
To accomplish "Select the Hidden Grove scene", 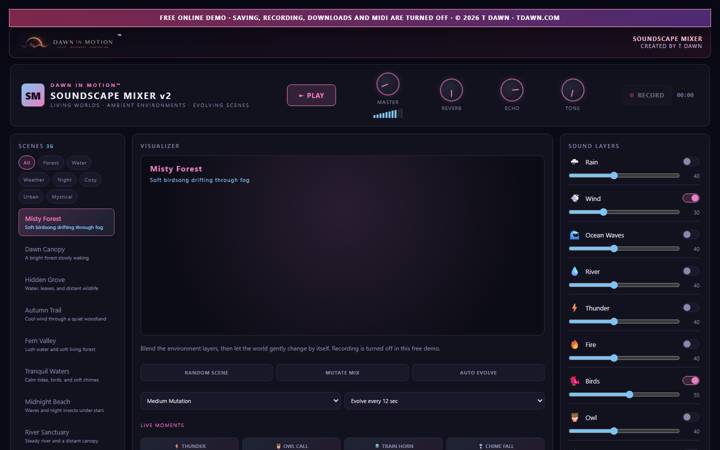I will coord(67,283).
